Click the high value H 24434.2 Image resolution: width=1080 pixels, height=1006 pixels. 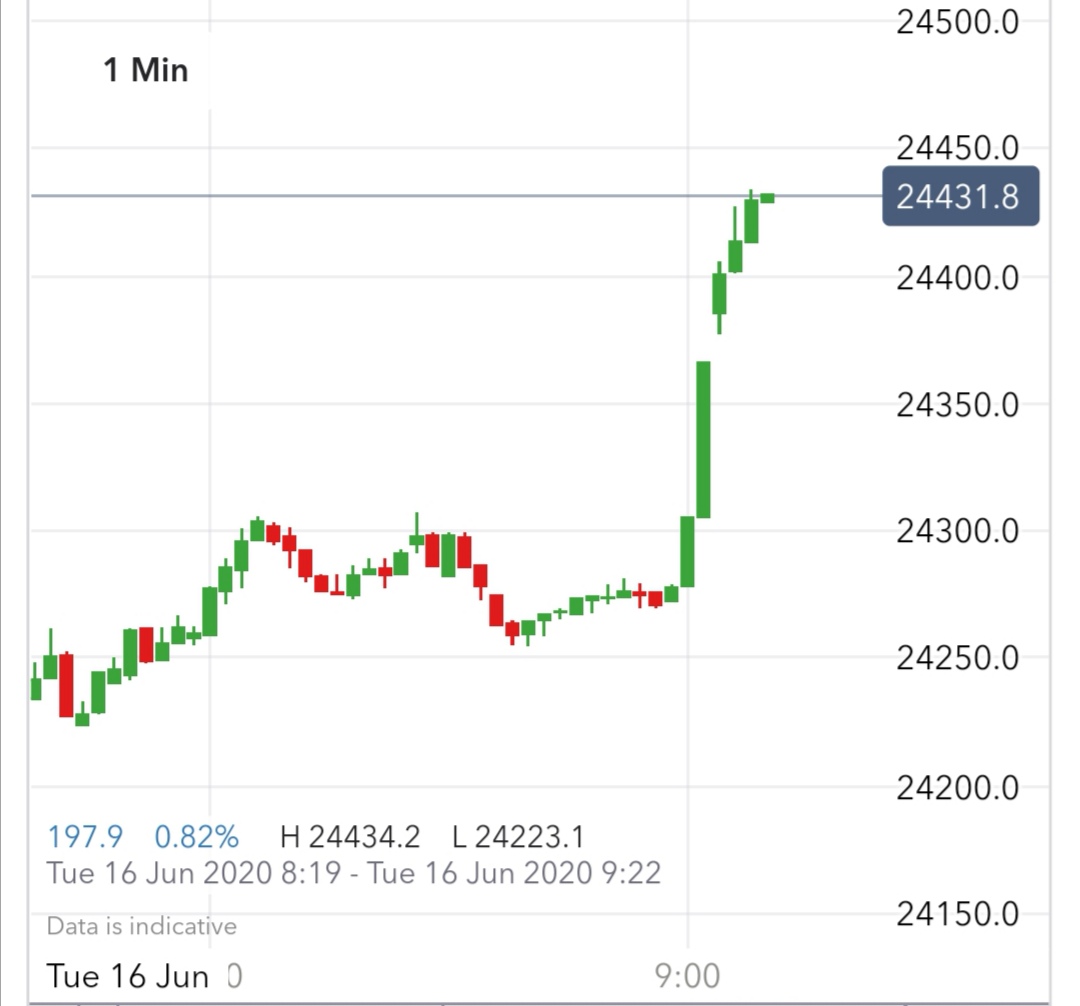click(351, 837)
